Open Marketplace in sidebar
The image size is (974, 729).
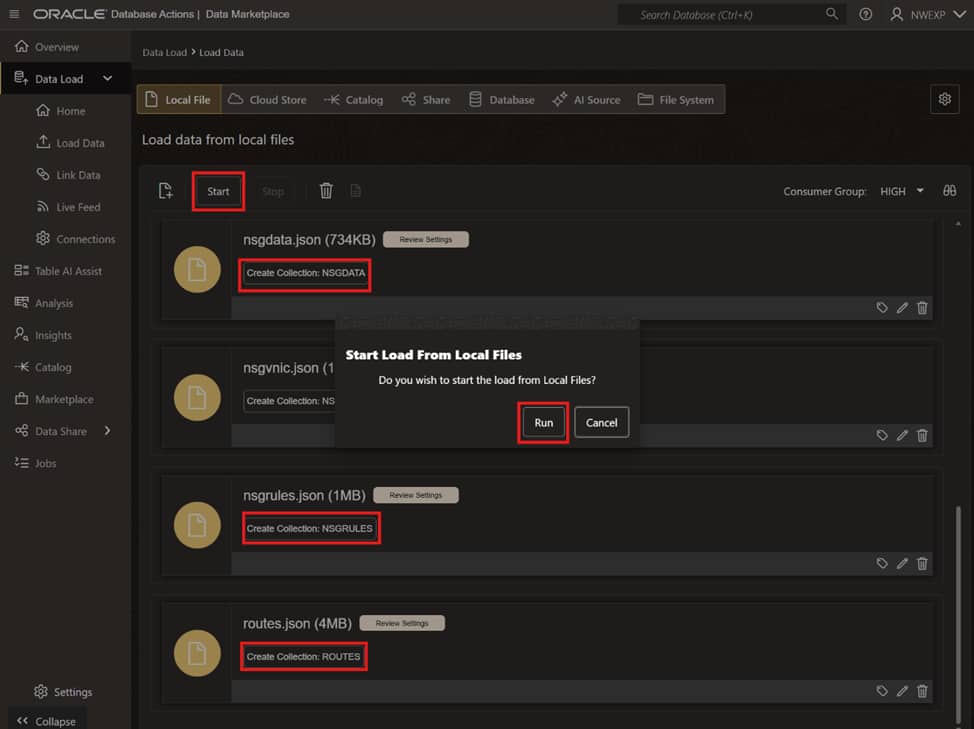coord(54,399)
